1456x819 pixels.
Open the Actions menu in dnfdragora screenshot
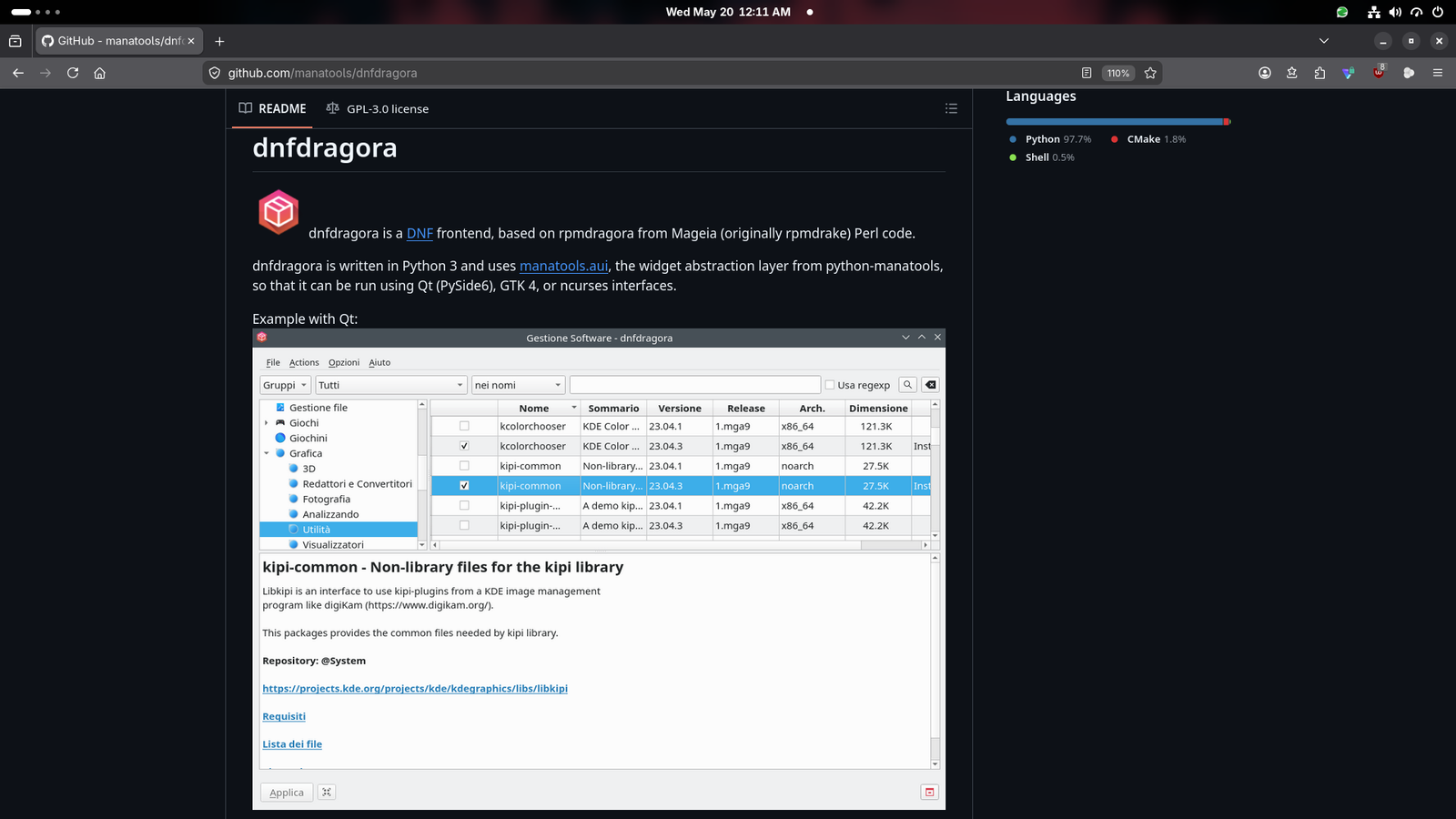(x=304, y=362)
